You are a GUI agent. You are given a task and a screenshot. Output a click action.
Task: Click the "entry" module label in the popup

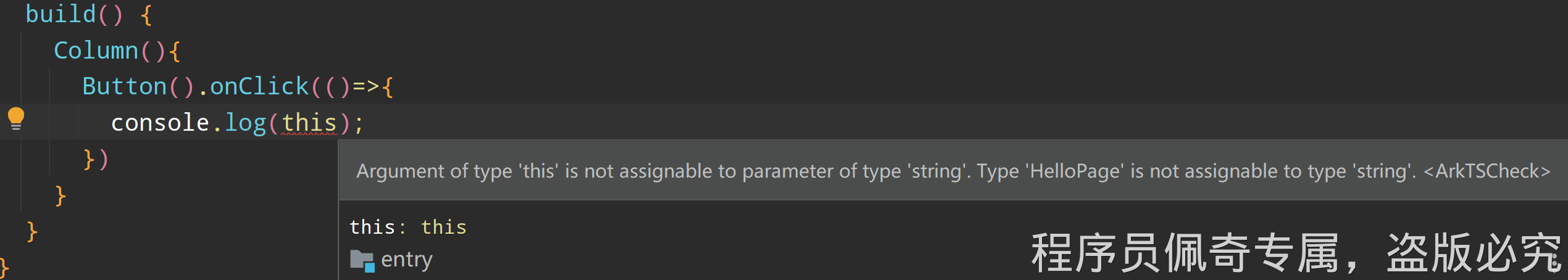click(x=406, y=260)
